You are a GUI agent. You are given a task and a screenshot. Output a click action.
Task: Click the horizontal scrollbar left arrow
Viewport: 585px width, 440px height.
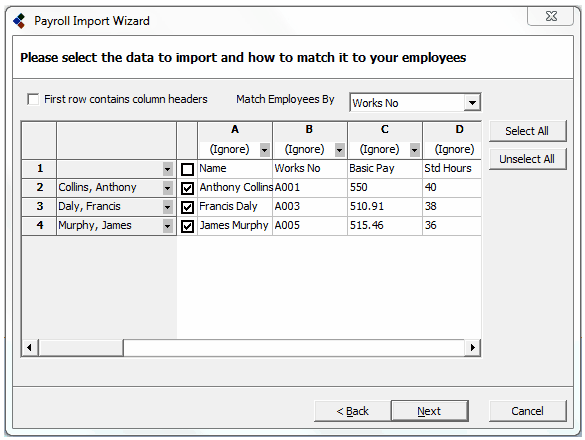pyautogui.click(x=30, y=348)
